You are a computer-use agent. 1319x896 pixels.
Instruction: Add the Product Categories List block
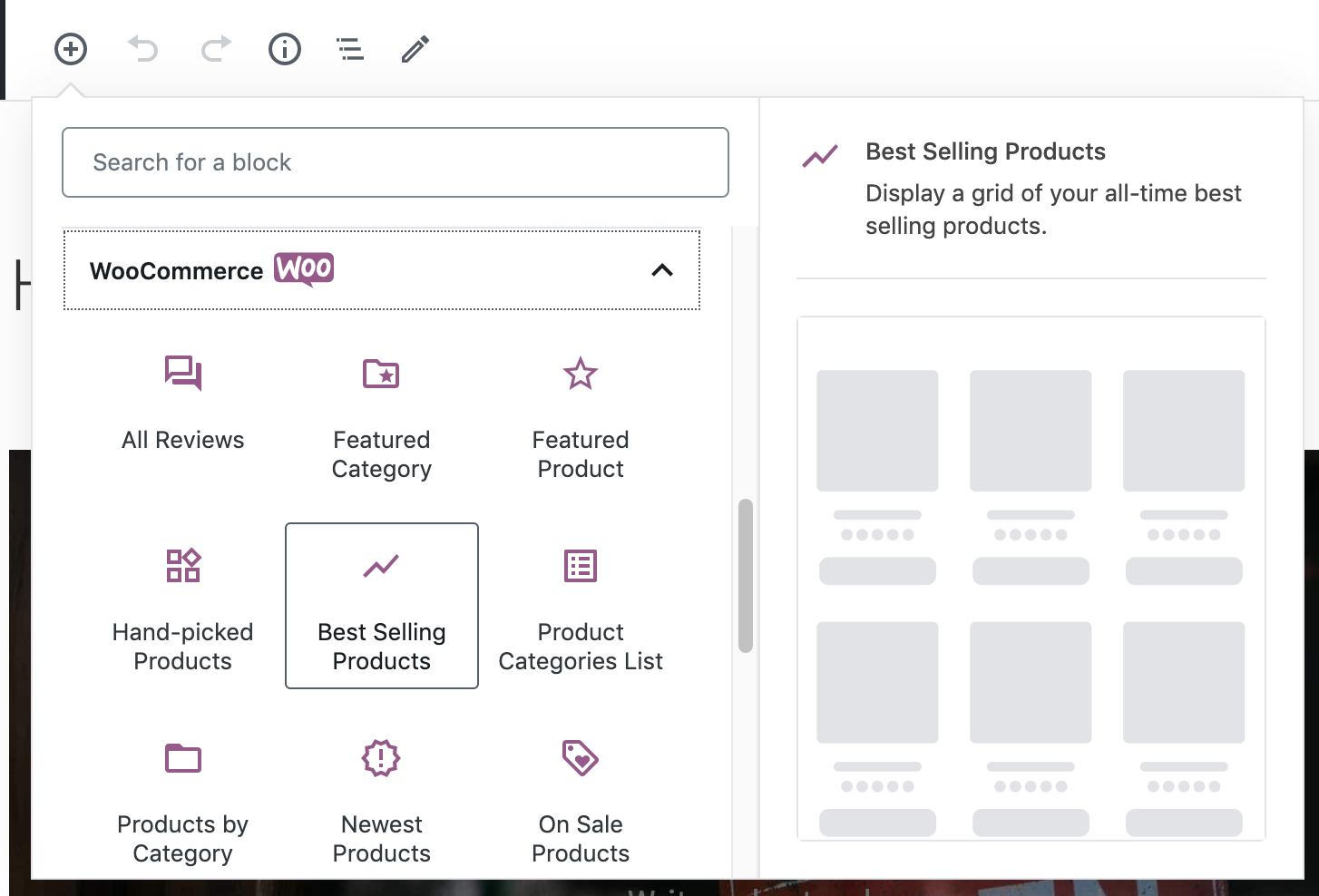(581, 605)
